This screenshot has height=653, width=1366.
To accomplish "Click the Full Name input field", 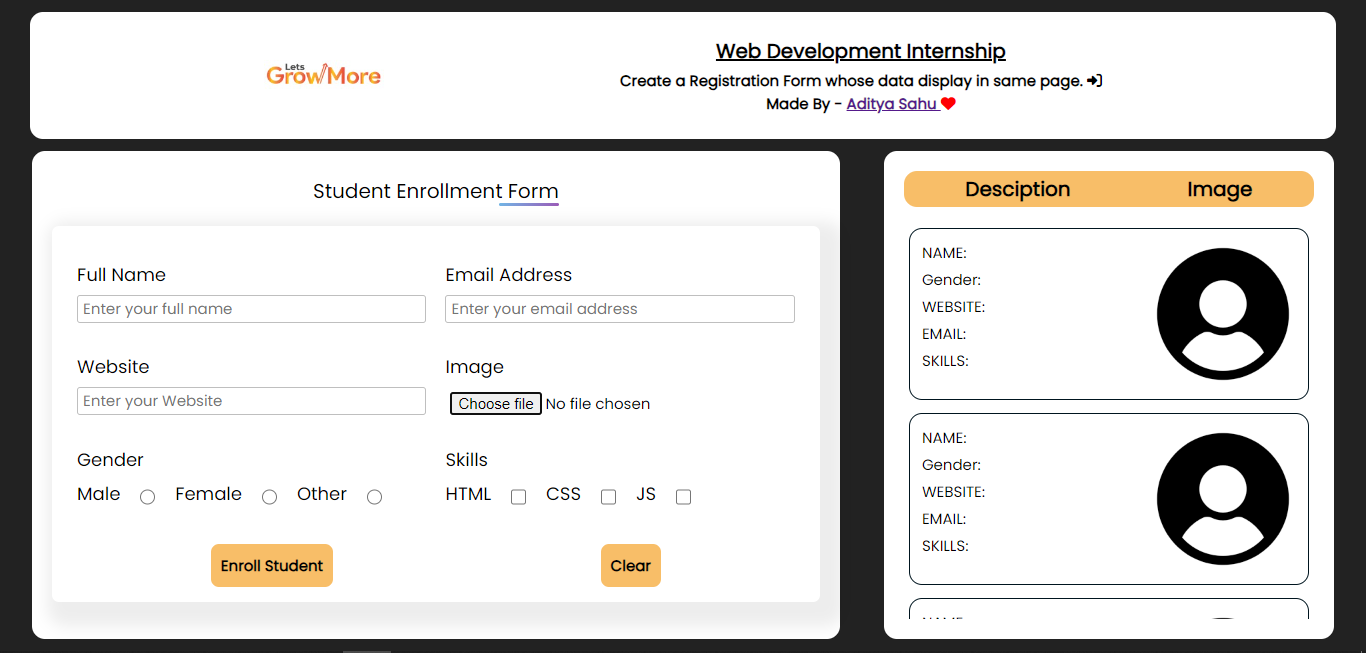I will coord(251,309).
